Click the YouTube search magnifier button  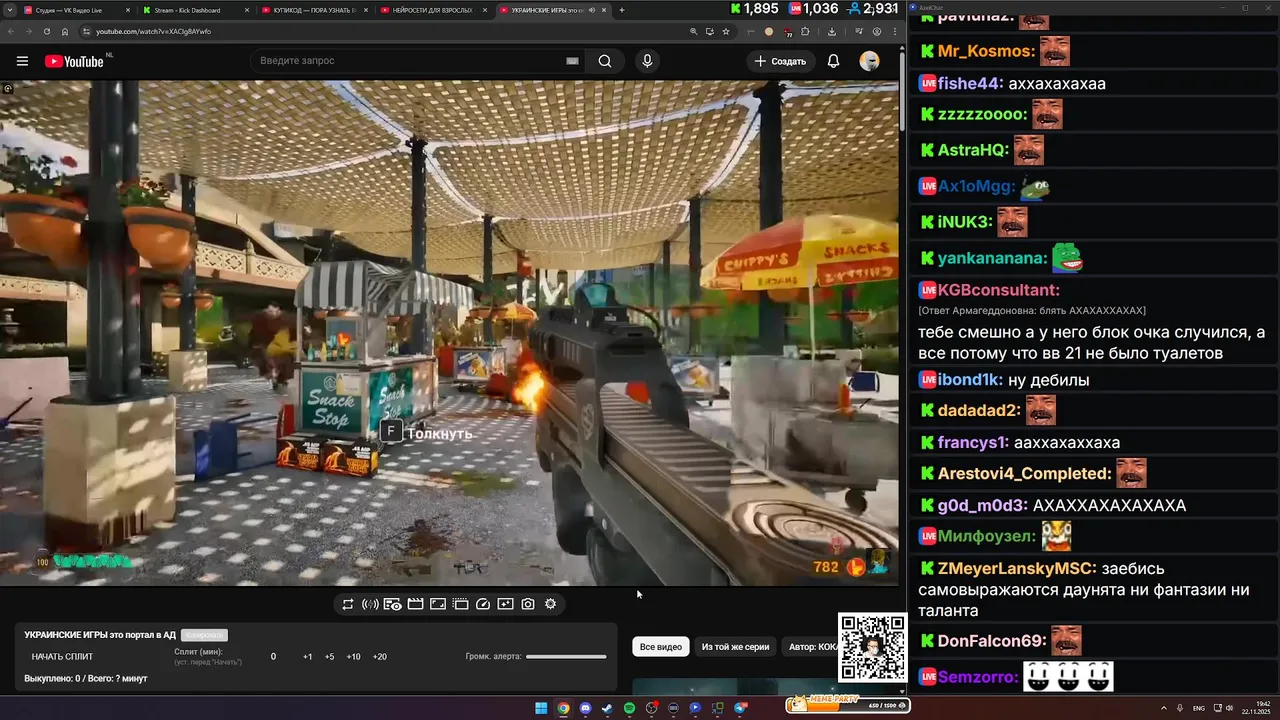click(605, 61)
